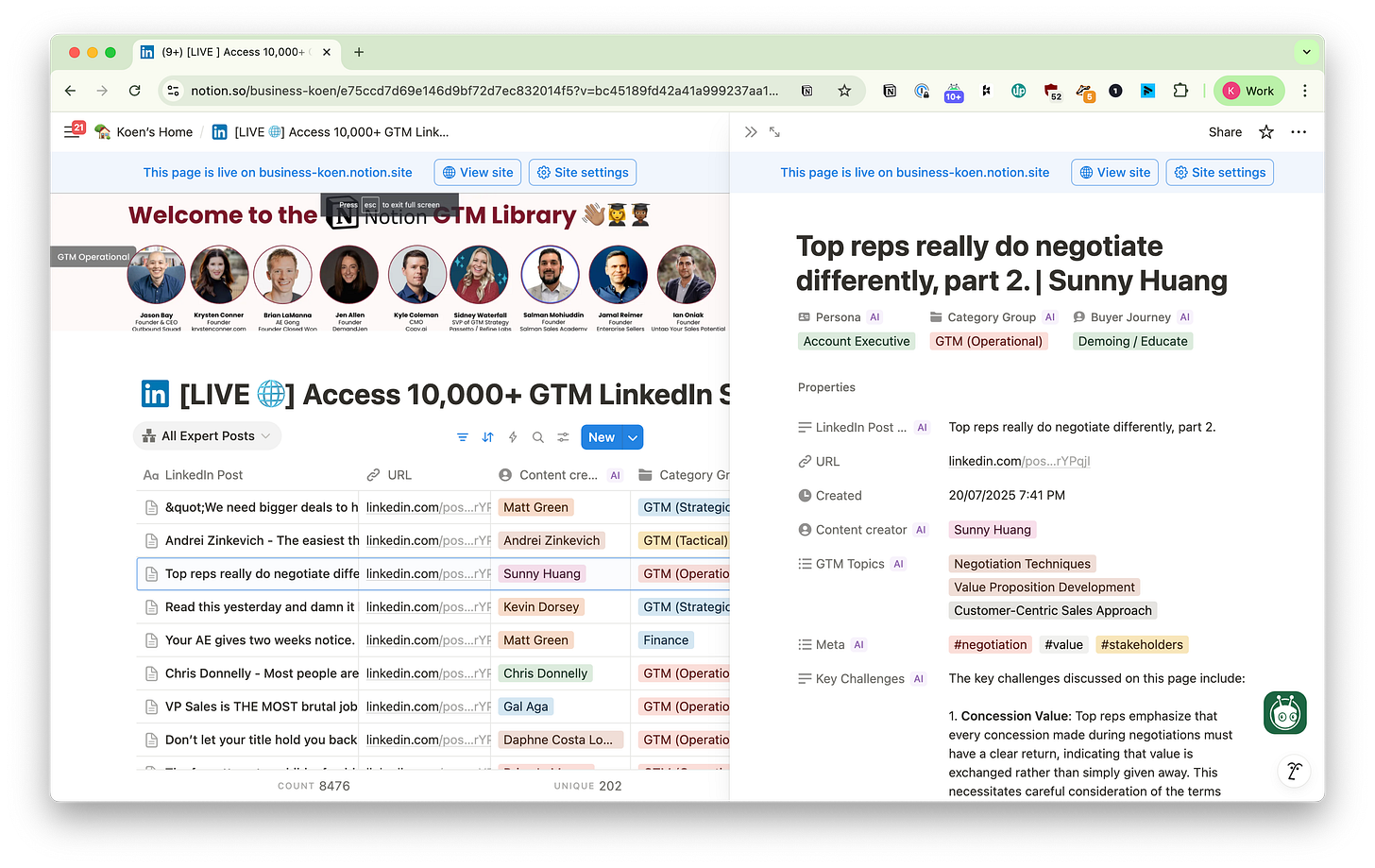1375x868 pixels.
Task: Click the Finance category tag
Action: (666, 639)
